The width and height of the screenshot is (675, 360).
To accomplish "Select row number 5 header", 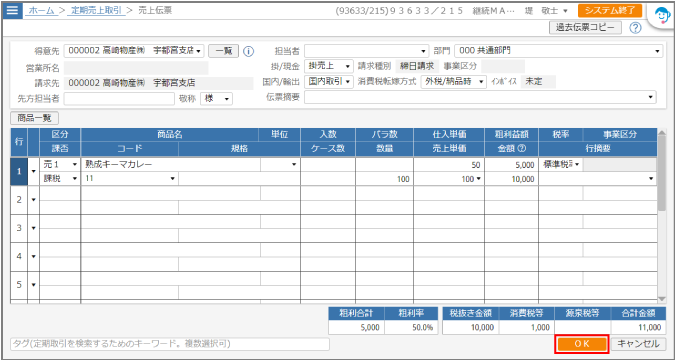I will click(x=19, y=285).
